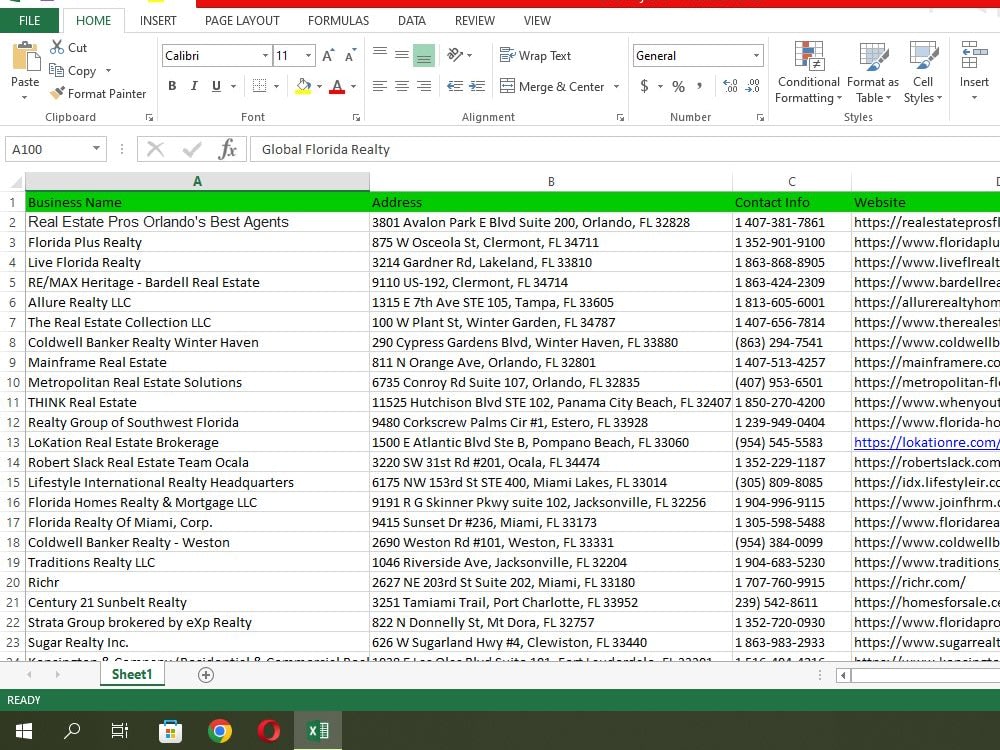Image resolution: width=1000 pixels, height=750 pixels.
Task: Open font color dropdown arrow
Action: pos(353,86)
